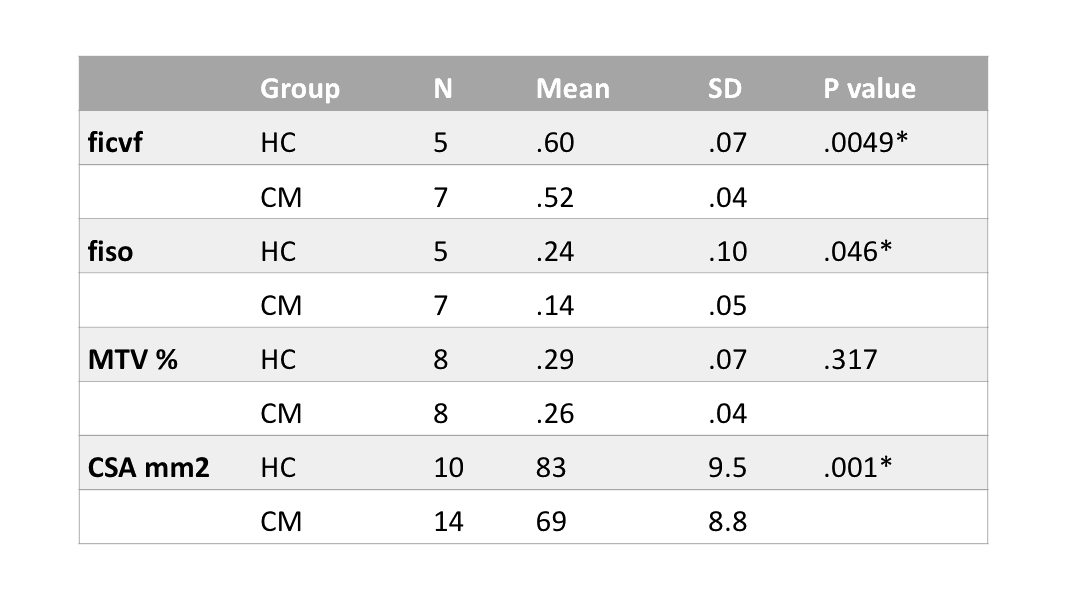1067x600 pixels.
Task: Click the ficvf row label
Action: (115, 143)
